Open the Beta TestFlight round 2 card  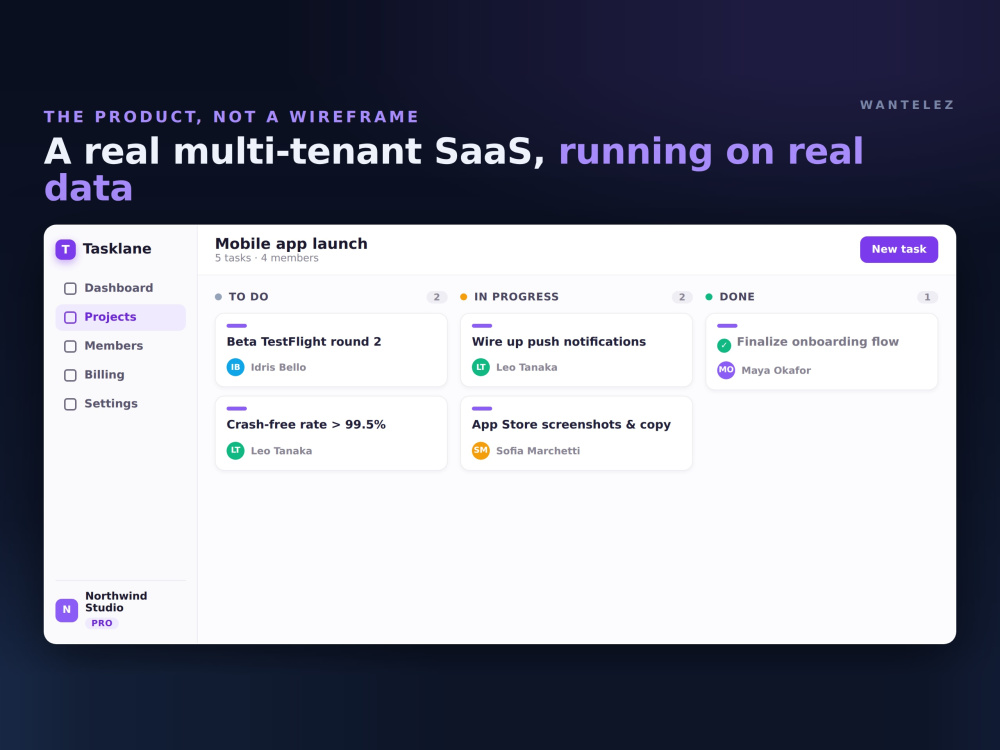pyautogui.click(x=331, y=350)
